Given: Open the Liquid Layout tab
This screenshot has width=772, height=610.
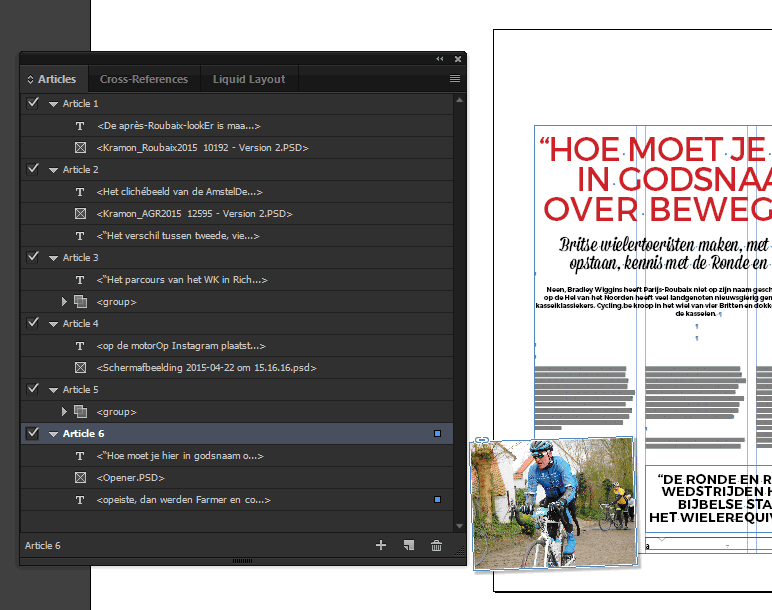Looking at the screenshot, I should tap(249, 79).
